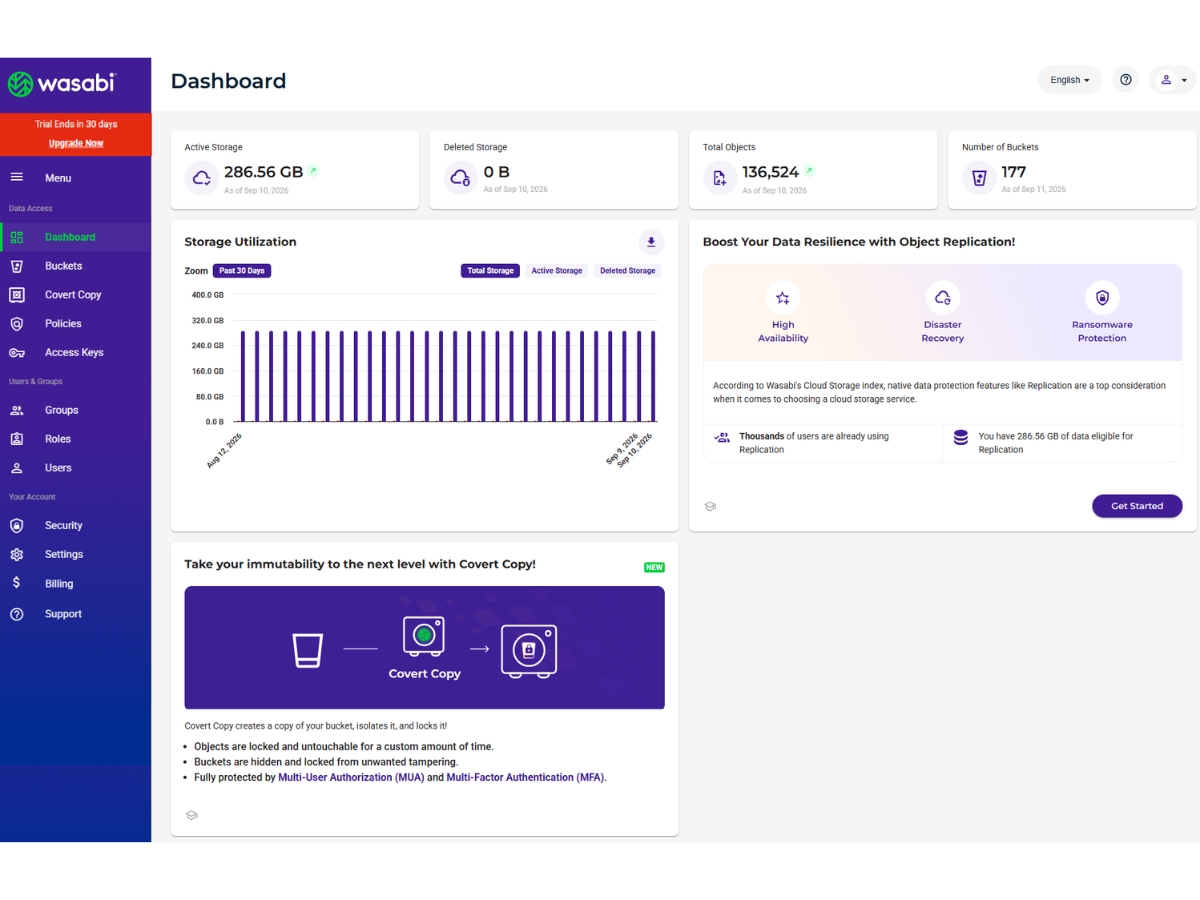Click the Get Started button
1200x900 pixels.
1137,506
